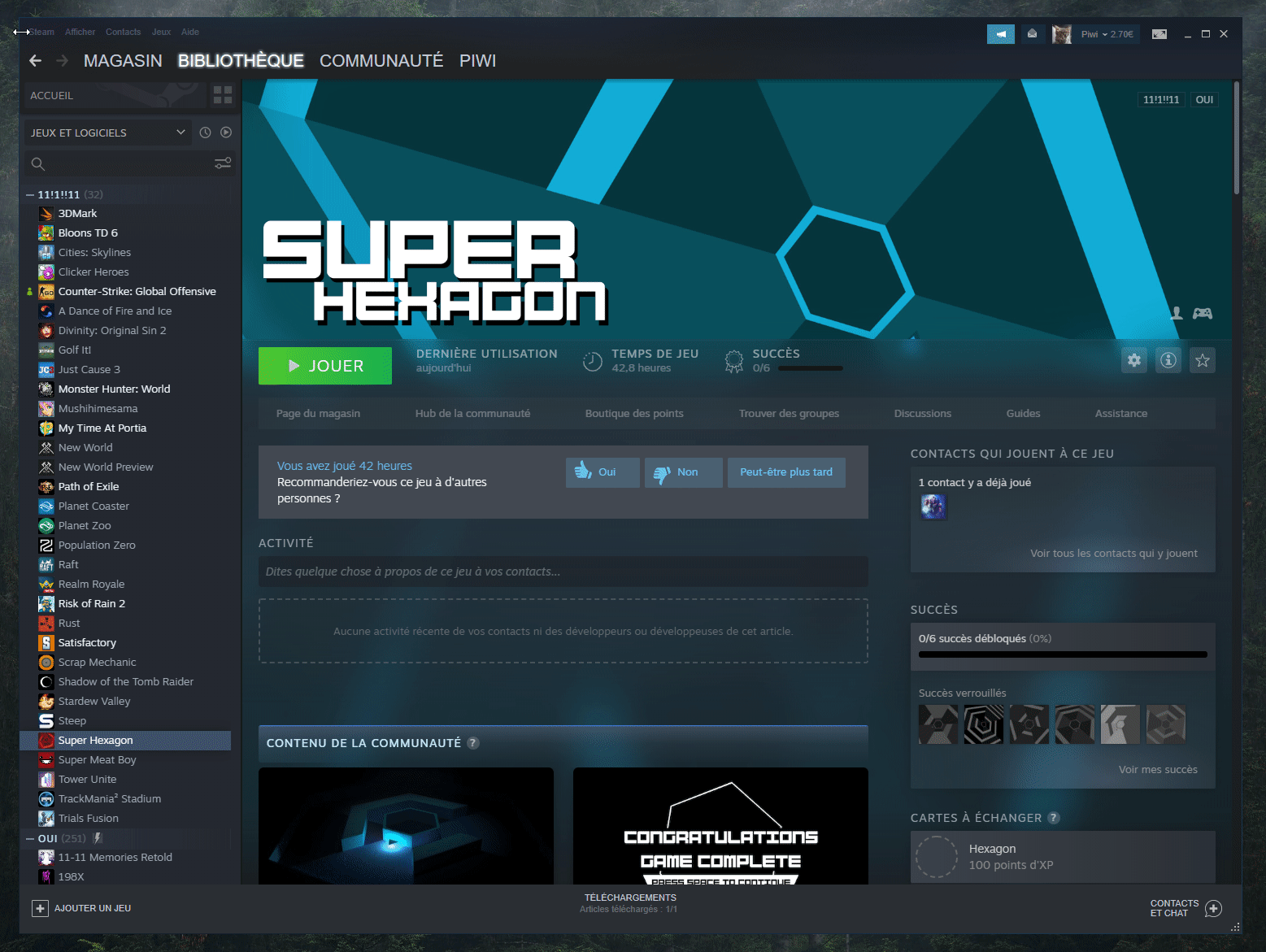1266x952 pixels.
Task: Launch game with JOUER button
Action: click(325, 366)
